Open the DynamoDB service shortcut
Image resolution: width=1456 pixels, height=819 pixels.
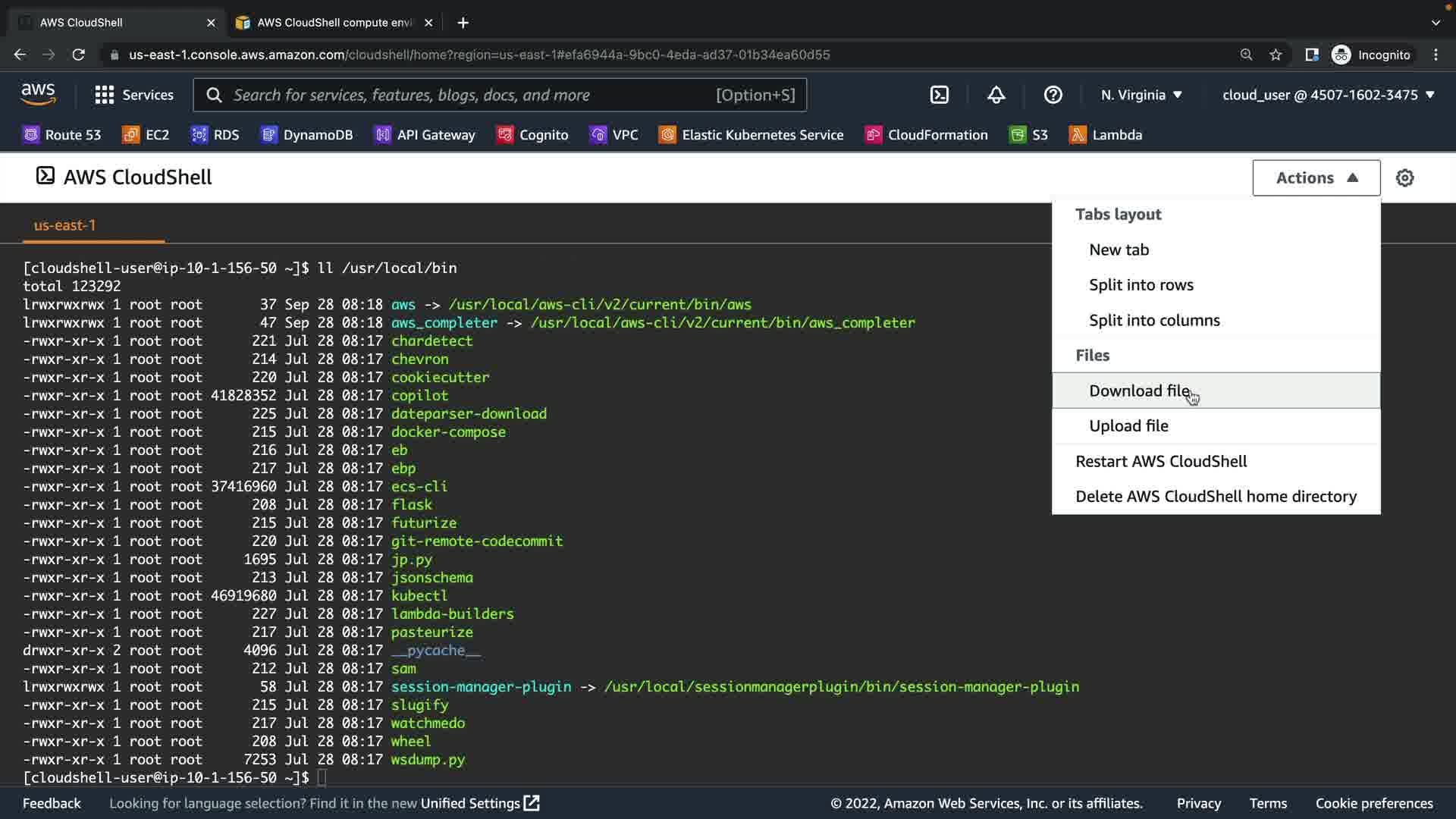click(307, 135)
